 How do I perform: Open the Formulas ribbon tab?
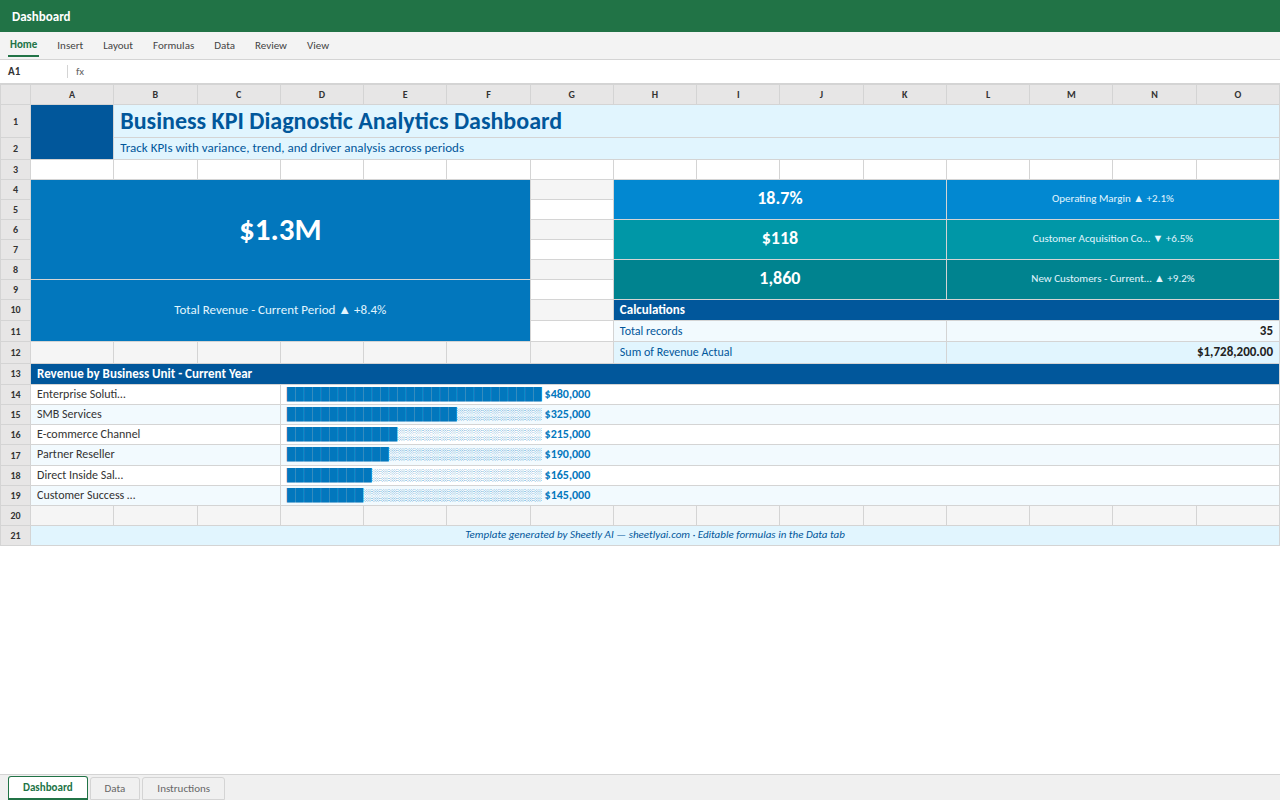pos(173,45)
